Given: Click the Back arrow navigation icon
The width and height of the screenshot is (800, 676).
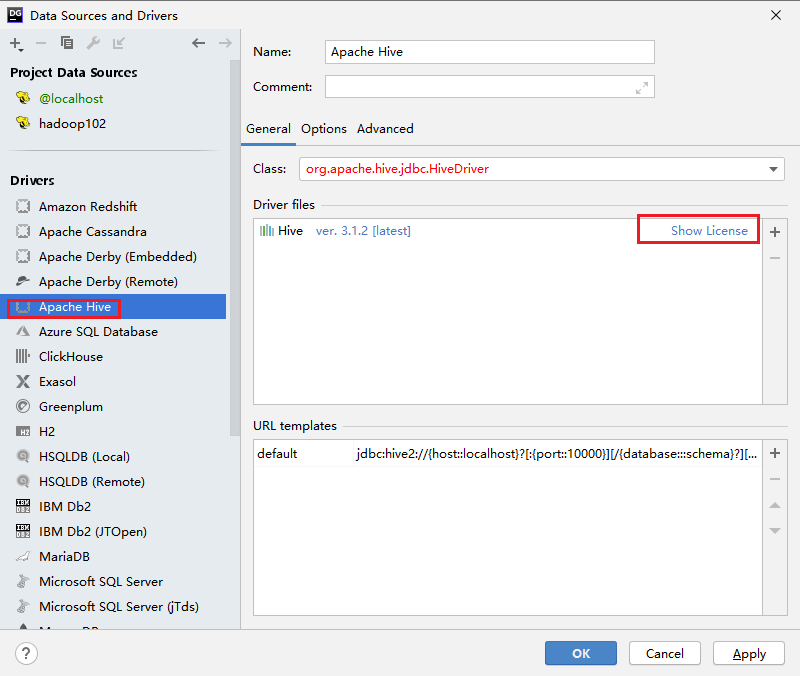Looking at the screenshot, I should click(198, 43).
